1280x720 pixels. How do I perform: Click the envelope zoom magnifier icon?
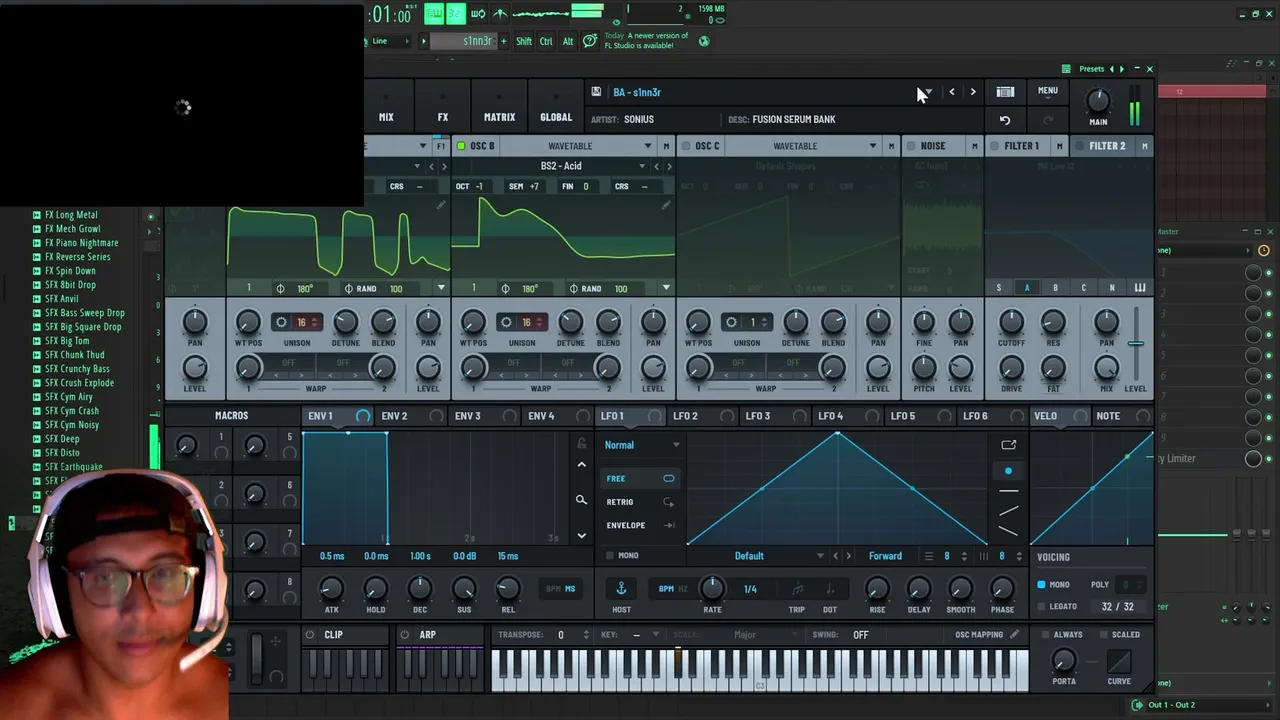tap(581, 500)
